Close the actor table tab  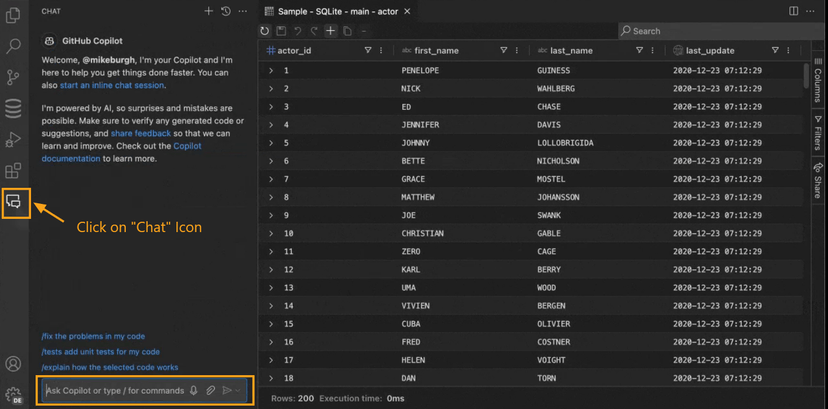[x=407, y=11]
